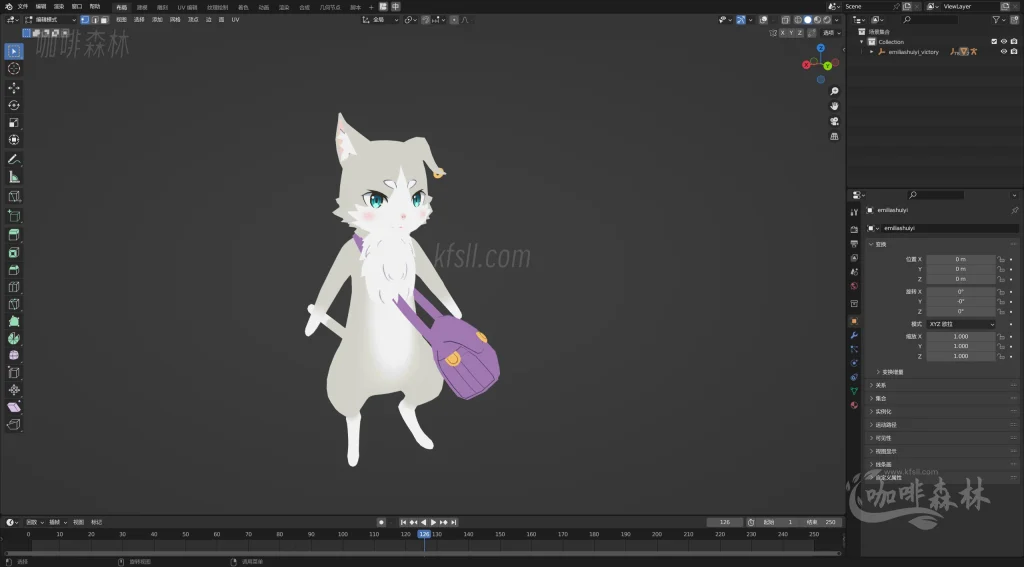Viewport: 1024px width, 567px height.
Task: Expand emiliashuiyi_victory in the outliner
Action: [x=872, y=52]
